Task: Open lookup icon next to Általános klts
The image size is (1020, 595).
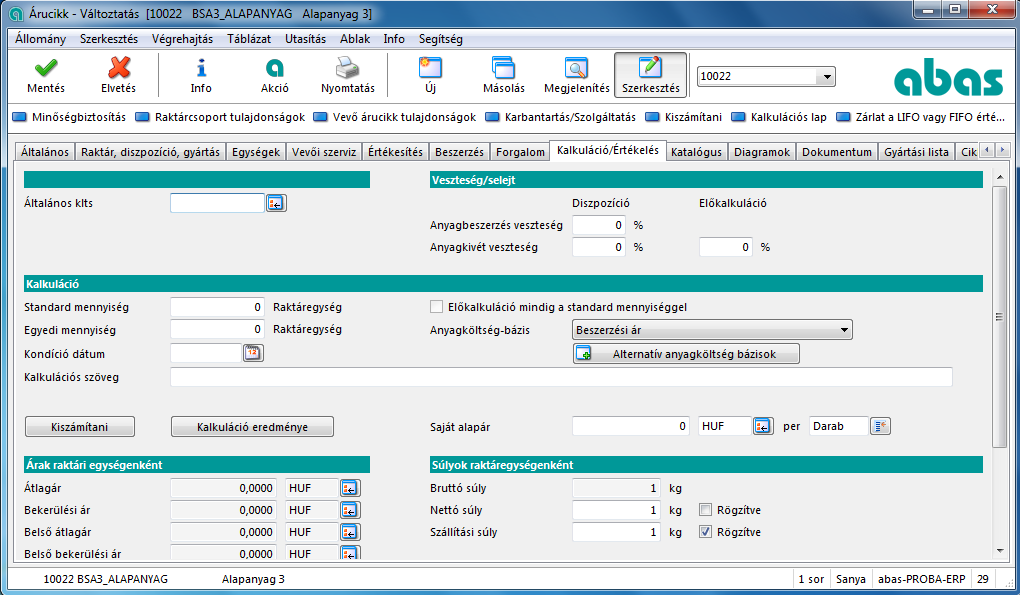Action: point(276,204)
